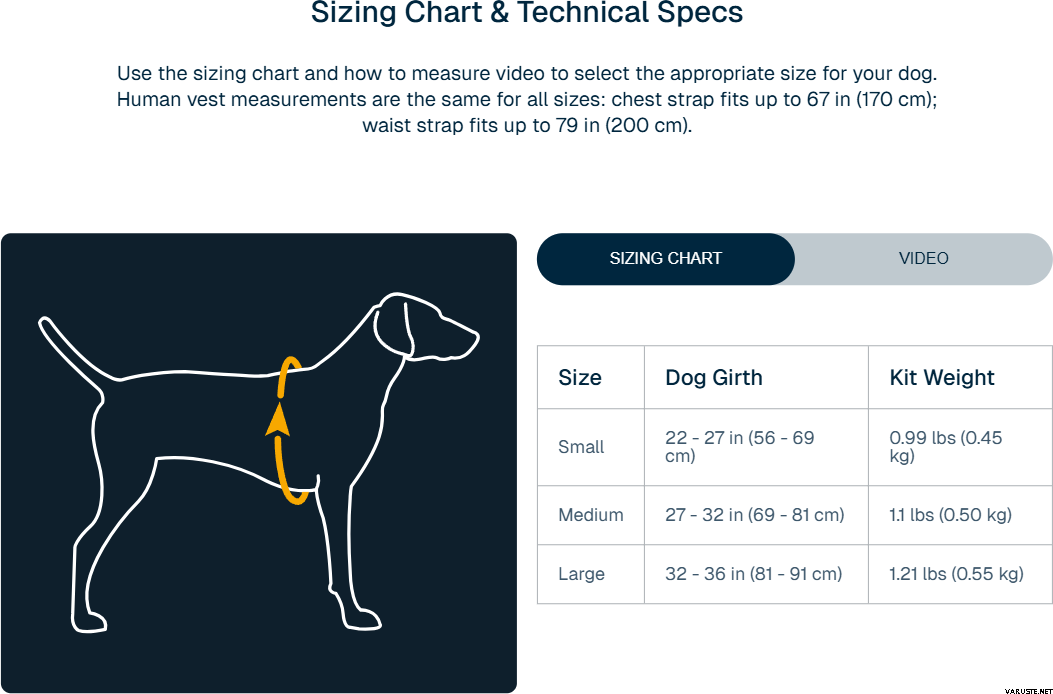Click the Dog Girth column header
Viewport: 1053px width, 694px height.
[714, 378]
